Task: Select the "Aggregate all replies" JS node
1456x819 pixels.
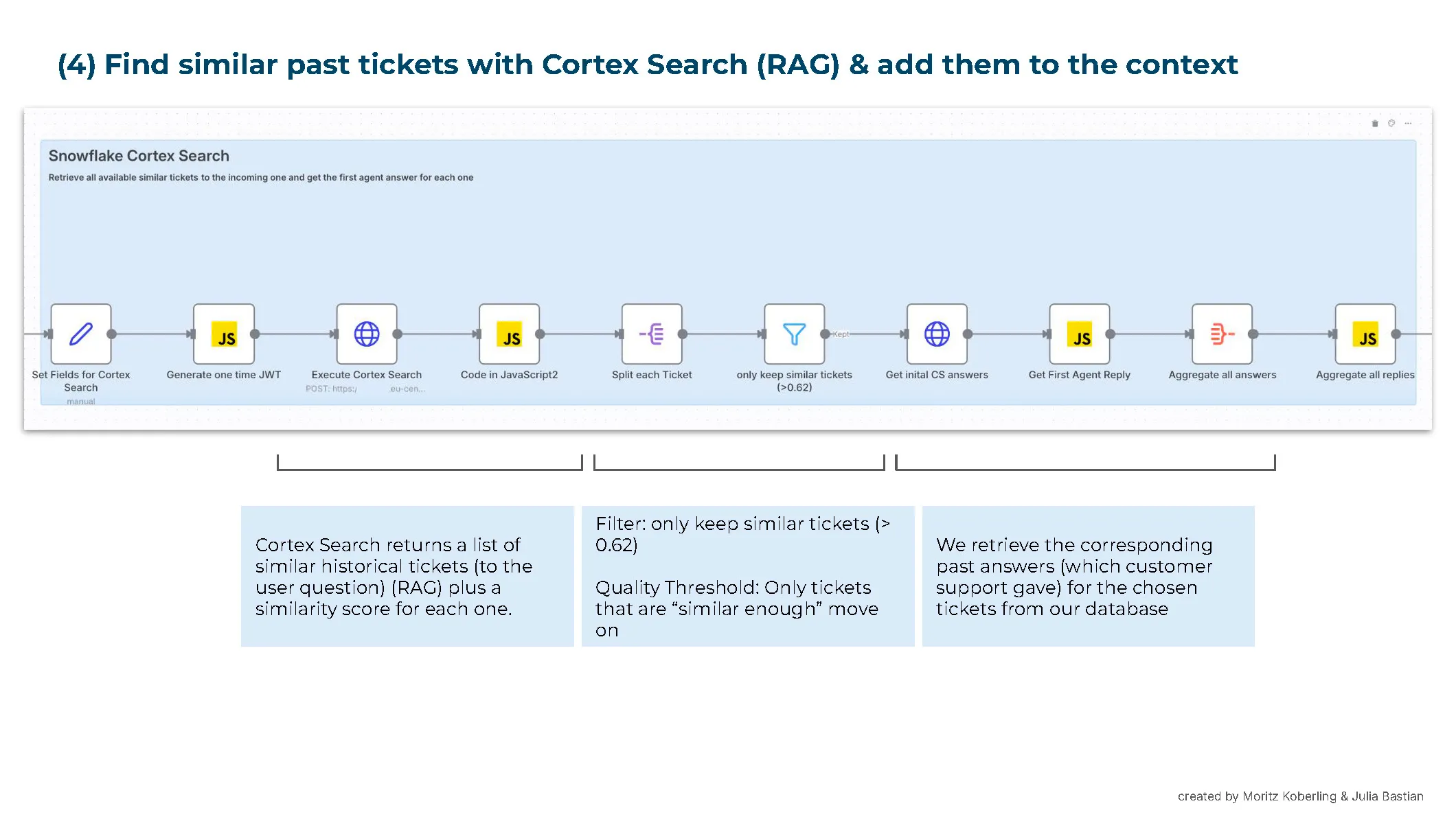Action: click(1365, 334)
